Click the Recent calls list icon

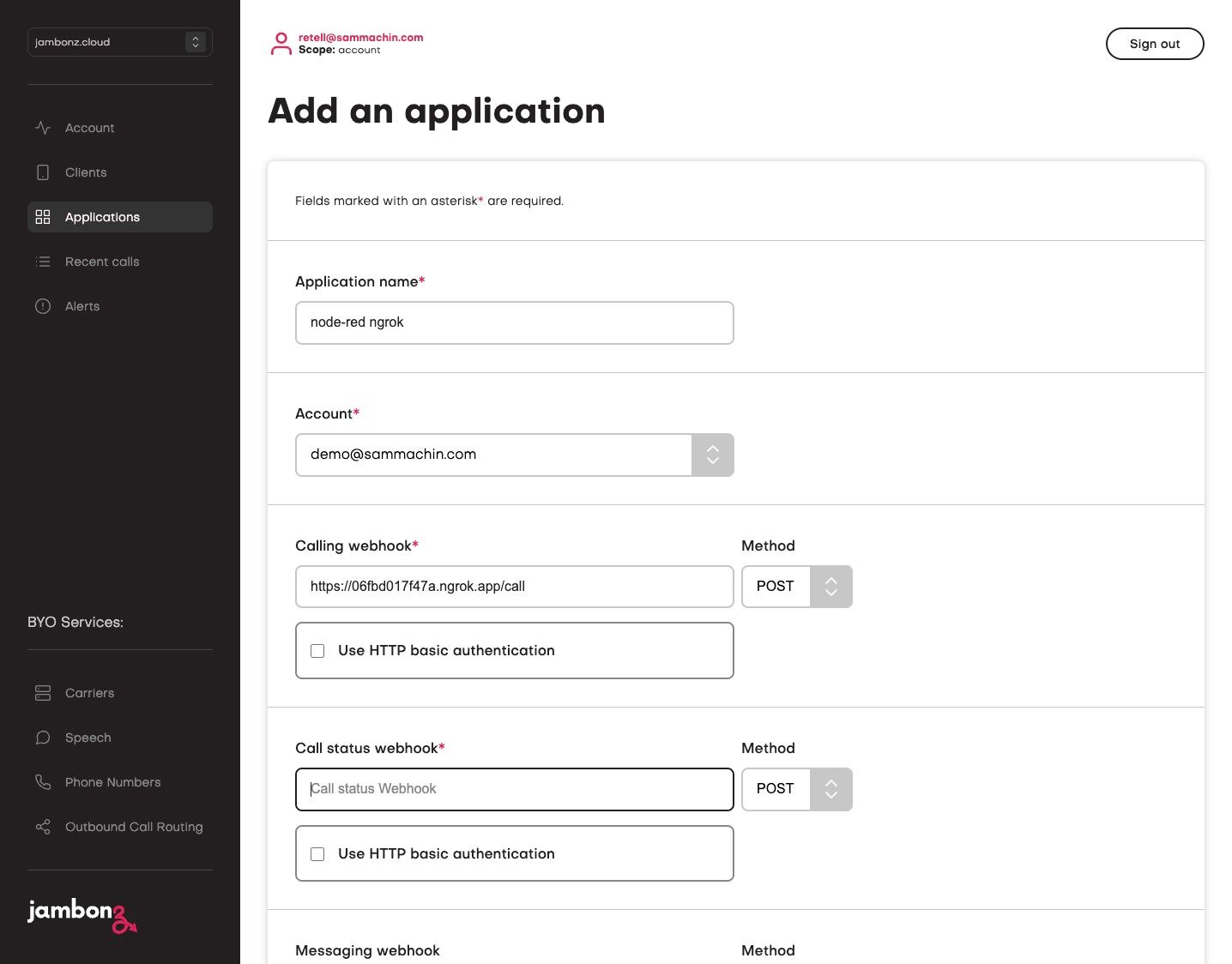point(43,262)
